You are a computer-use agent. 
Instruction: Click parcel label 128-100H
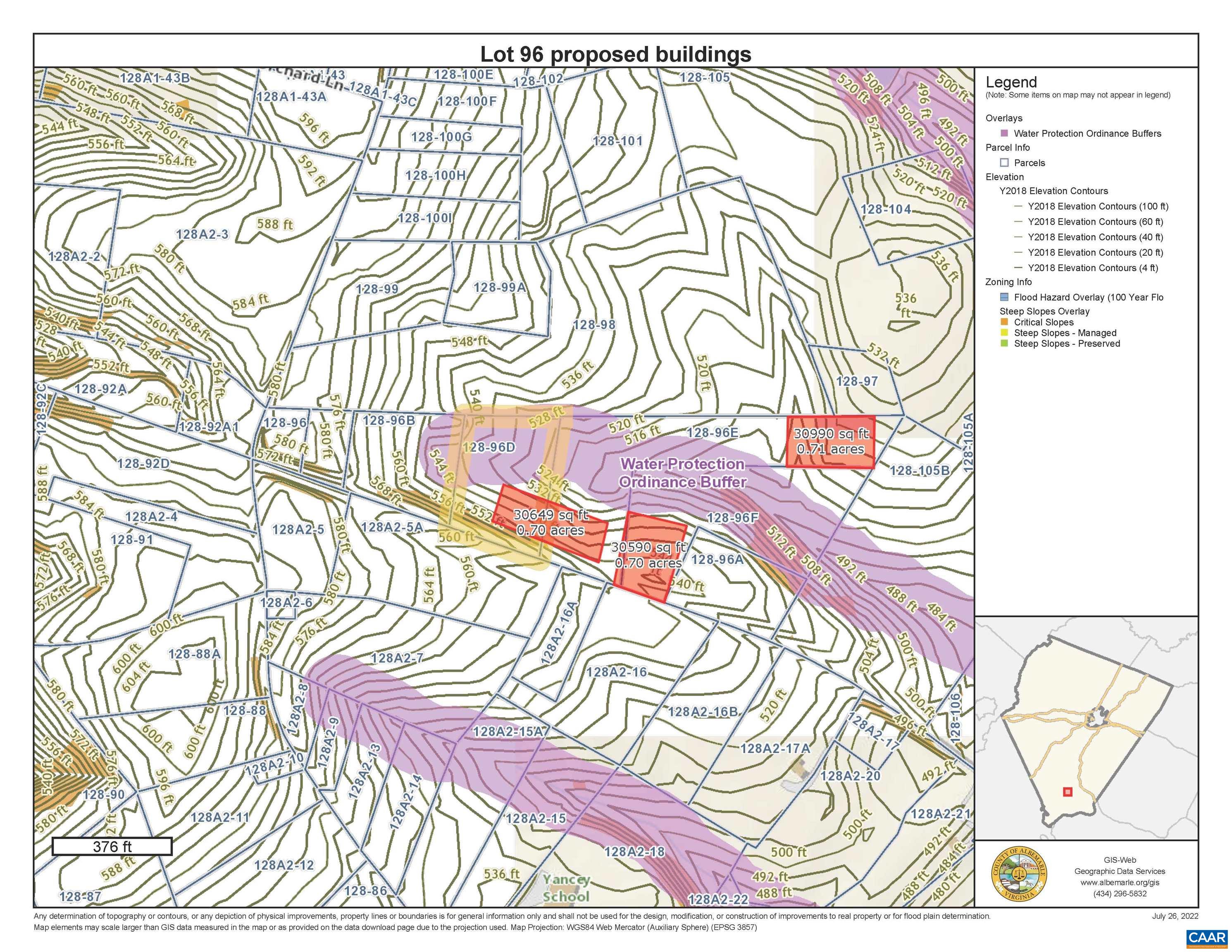click(436, 175)
